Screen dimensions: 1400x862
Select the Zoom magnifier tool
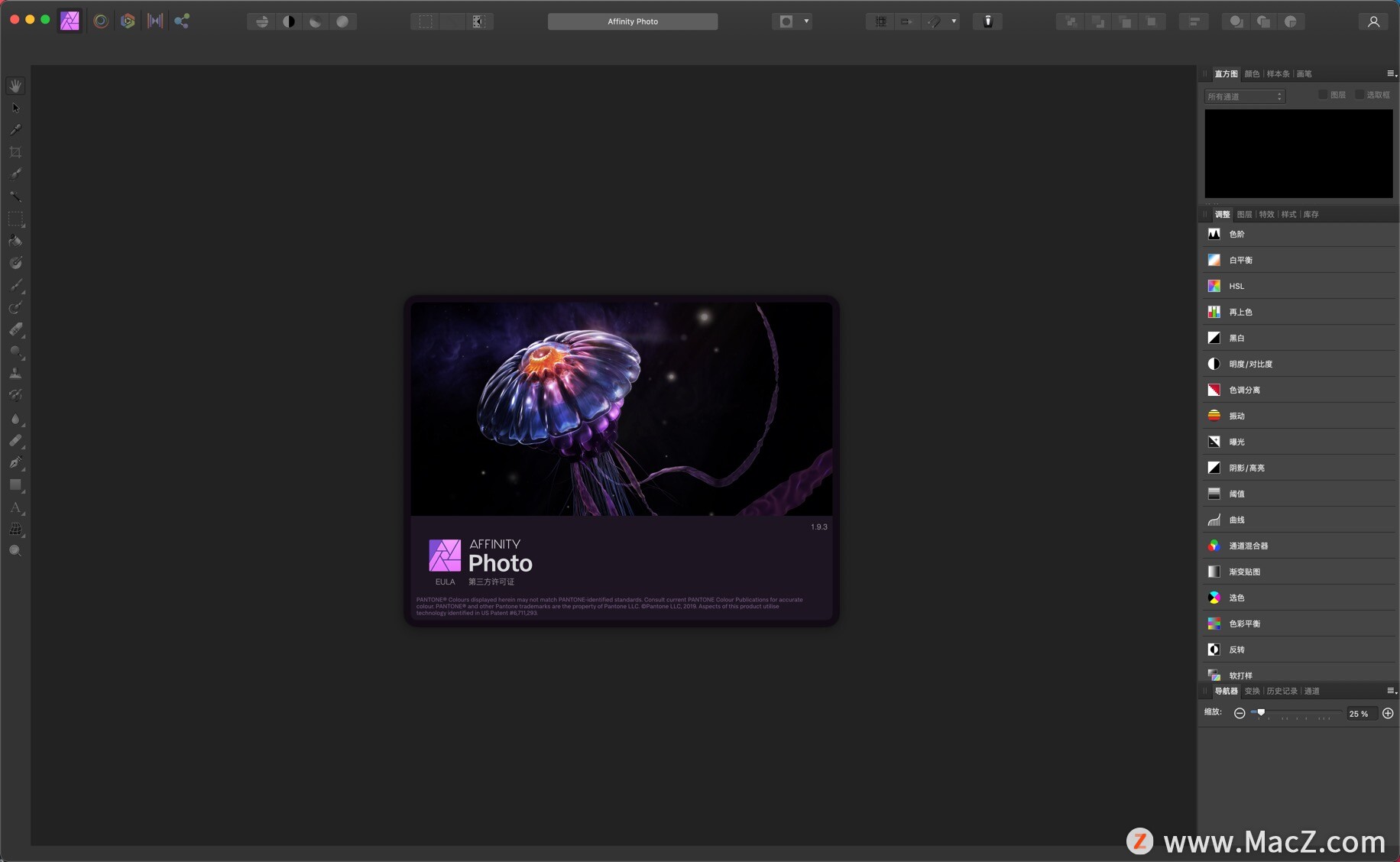click(15, 551)
